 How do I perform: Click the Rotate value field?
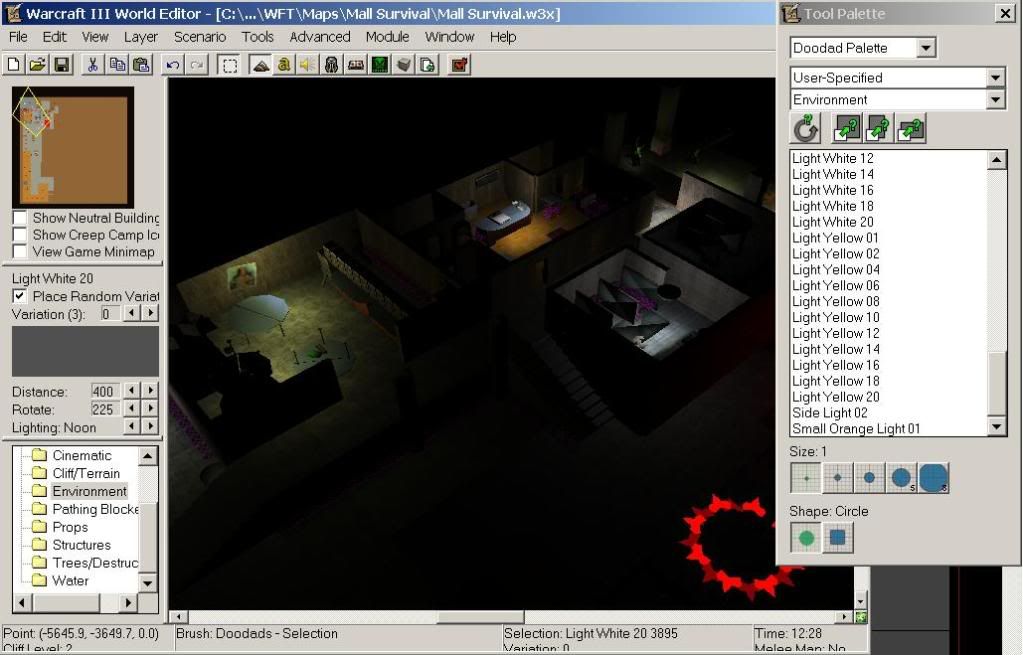click(x=105, y=409)
